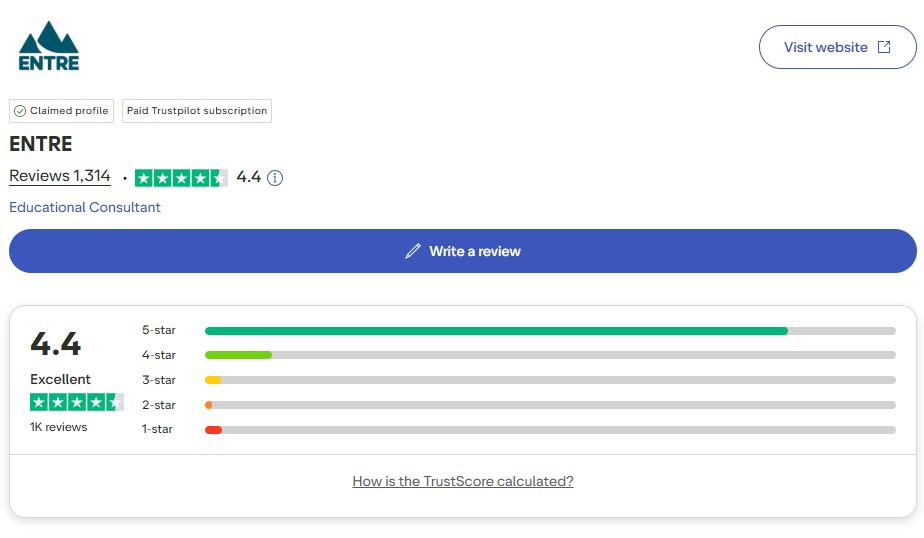
Task: Click the Excellent rating label
Action: [x=60, y=379]
